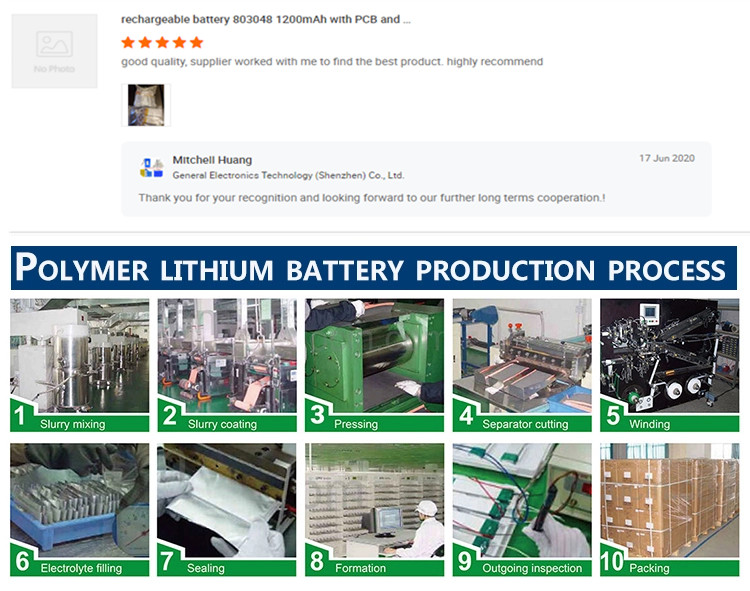
Task: Select the Slurry coating step image
Action: 227,365
